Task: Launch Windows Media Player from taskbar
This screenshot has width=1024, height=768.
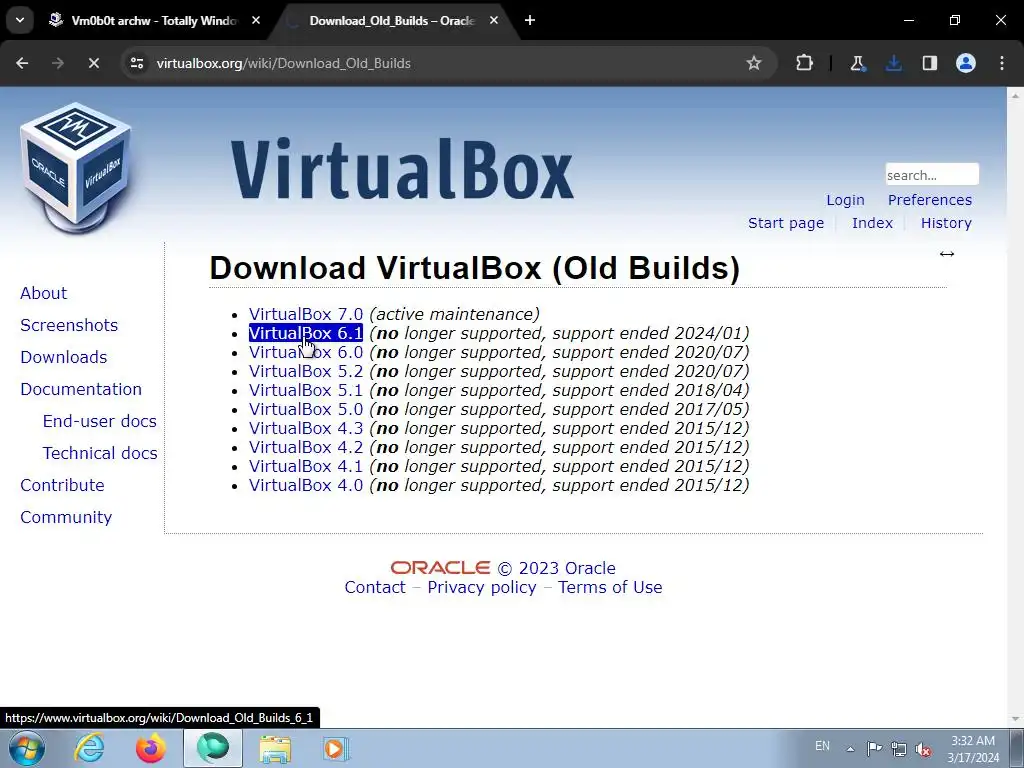Action: pos(336,748)
